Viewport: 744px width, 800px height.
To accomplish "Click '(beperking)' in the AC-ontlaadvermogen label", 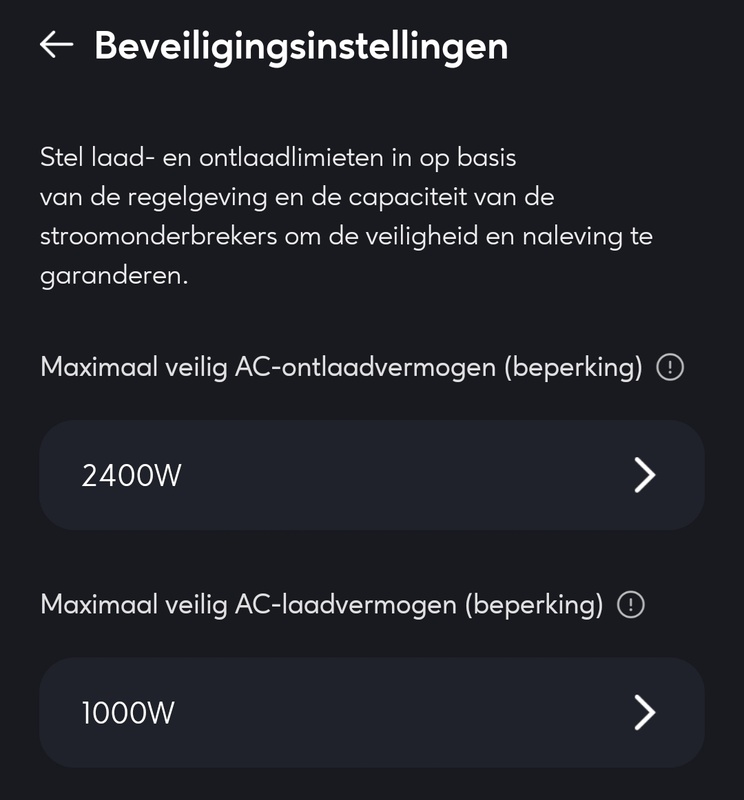I will 573,368.
